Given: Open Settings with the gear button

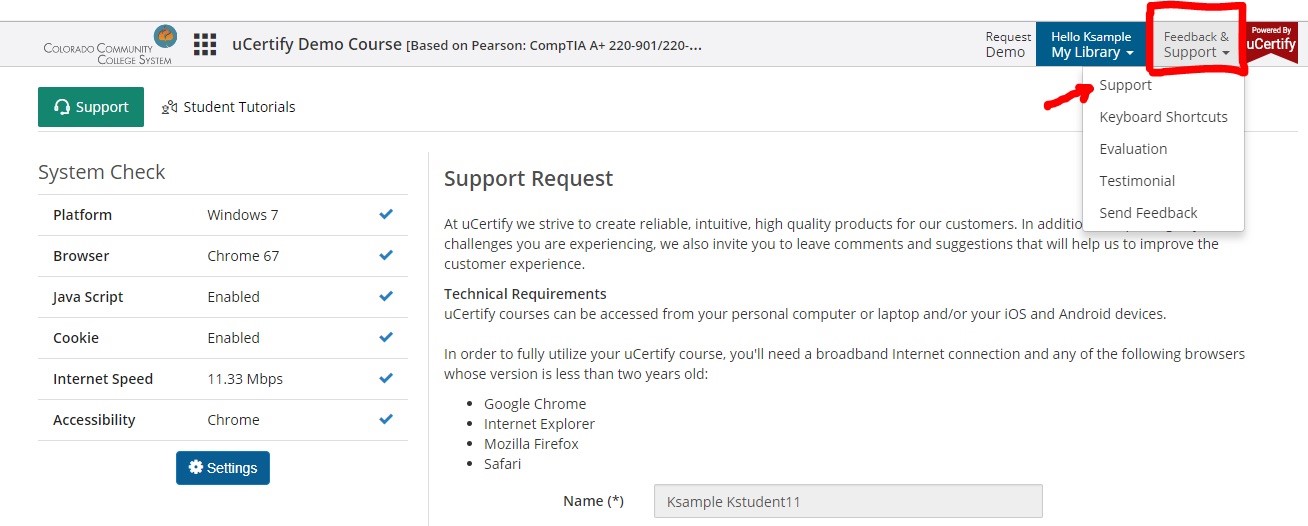Looking at the screenshot, I should pos(223,468).
